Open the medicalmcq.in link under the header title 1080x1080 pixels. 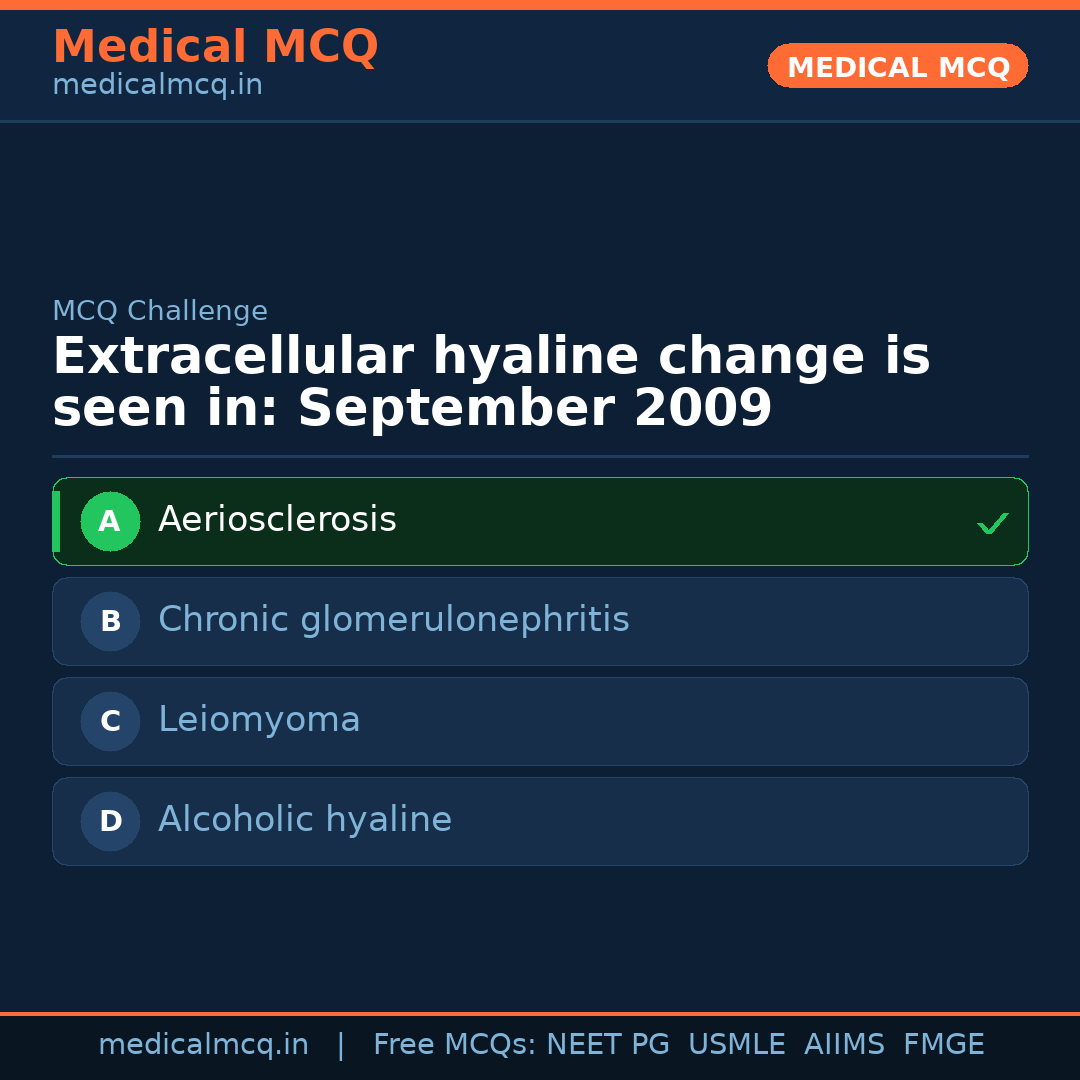157,85
